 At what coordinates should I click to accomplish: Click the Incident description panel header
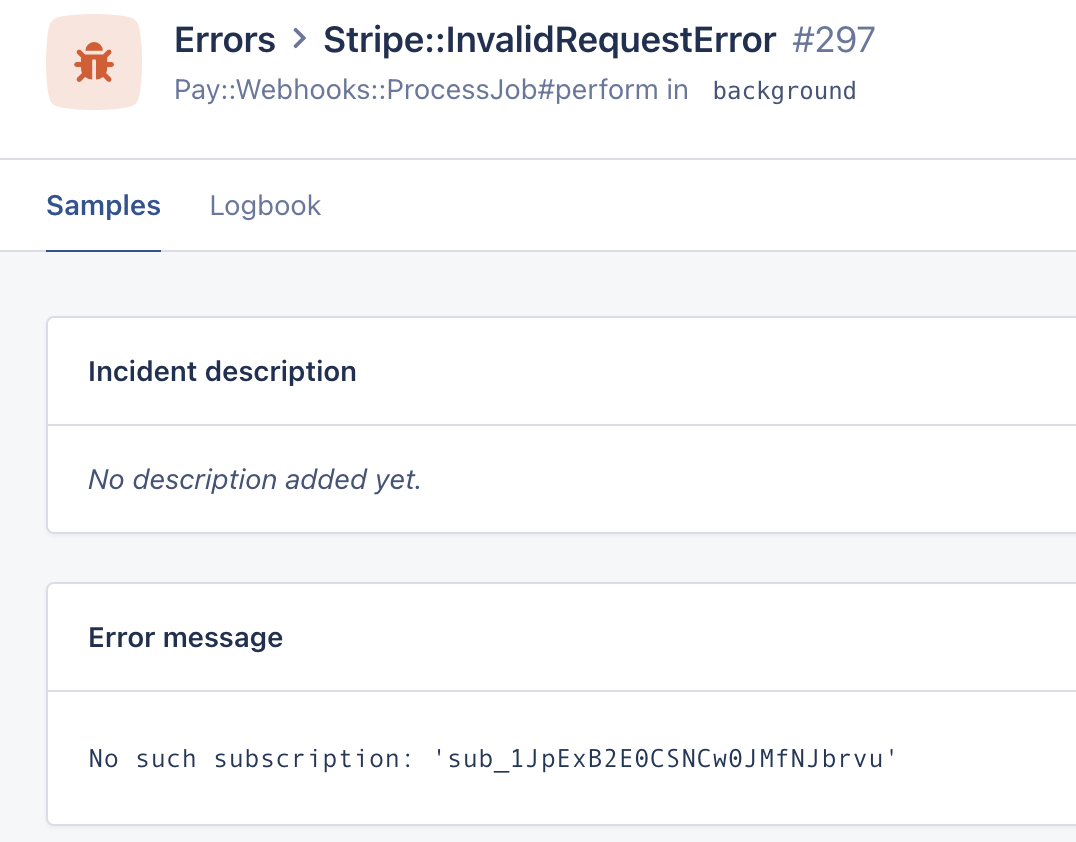(222, 371)
